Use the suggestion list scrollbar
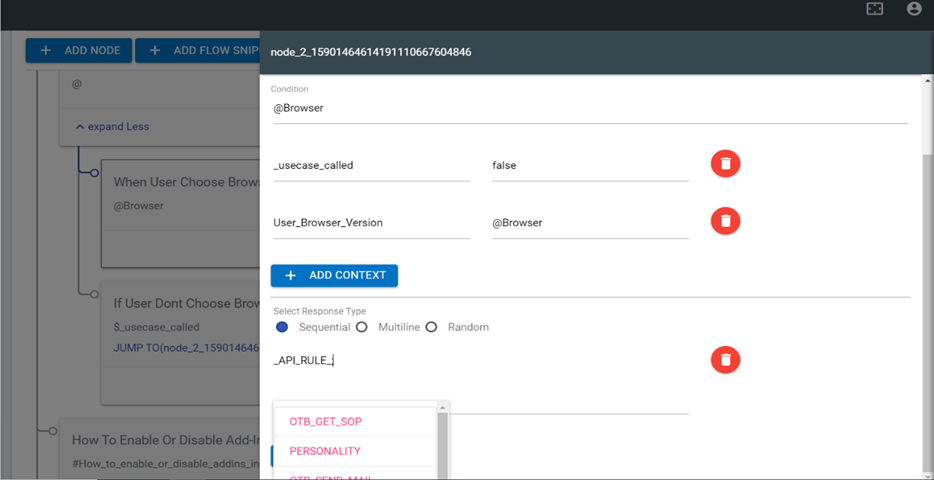Screen dimensions: 934x480 tap(443, 444)
